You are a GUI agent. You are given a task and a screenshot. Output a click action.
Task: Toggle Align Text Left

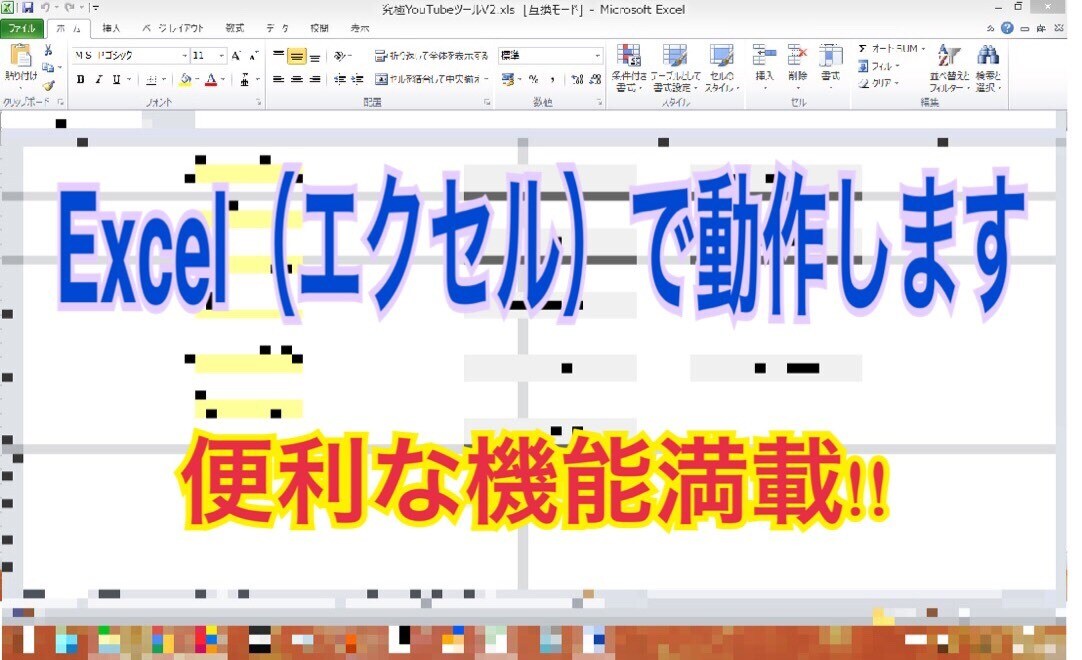(x=279, y=79)
